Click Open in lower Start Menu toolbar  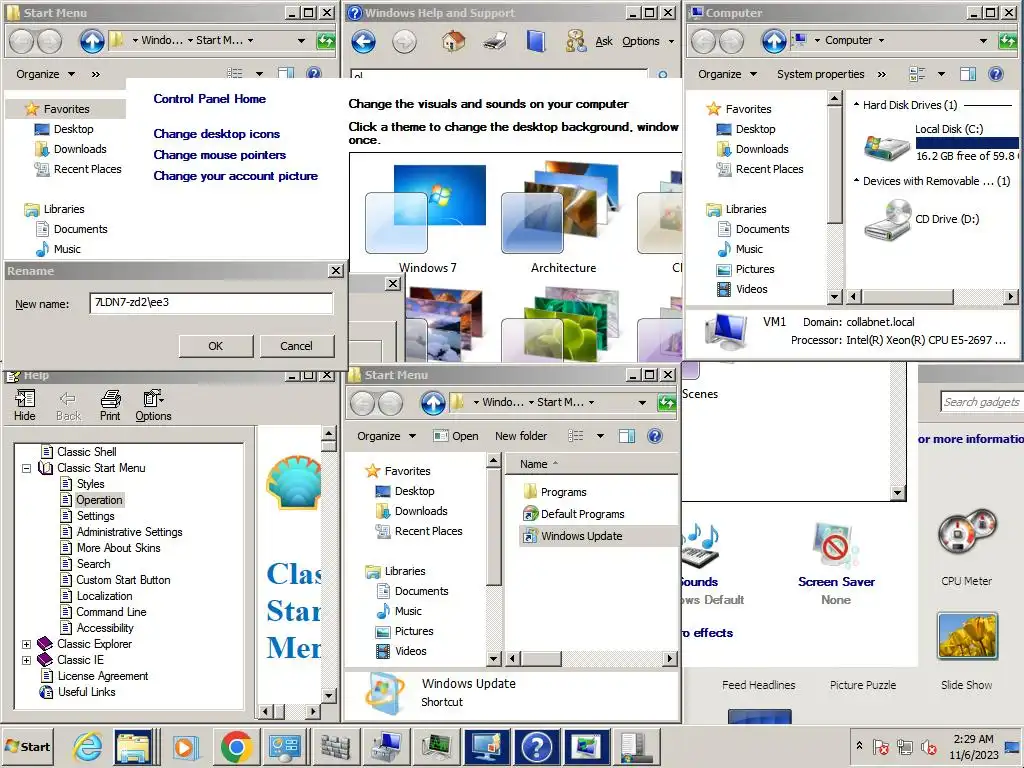pyautogui.click(x=456, y=436)
